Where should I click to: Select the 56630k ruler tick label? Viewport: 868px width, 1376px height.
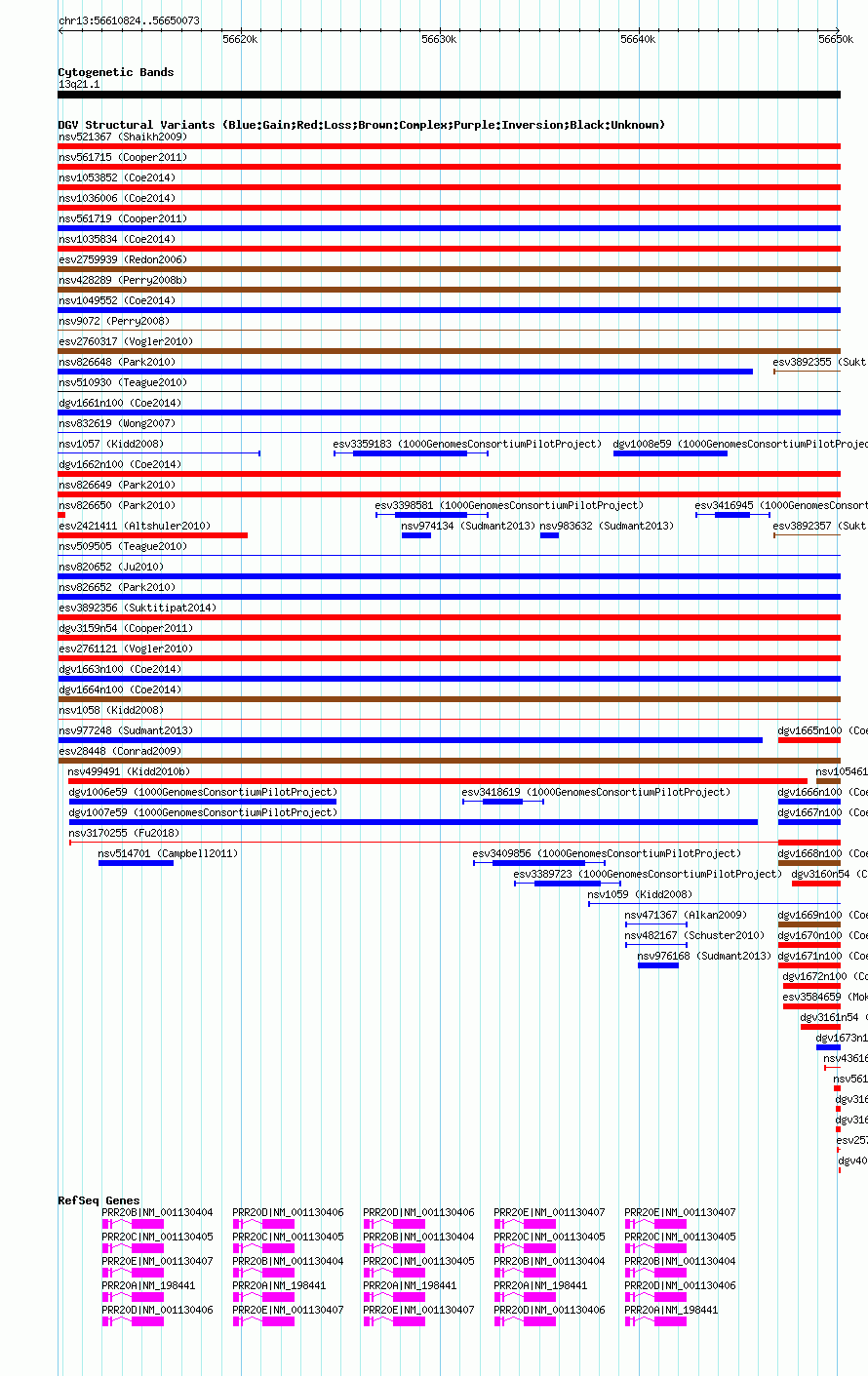coord(439,39)
